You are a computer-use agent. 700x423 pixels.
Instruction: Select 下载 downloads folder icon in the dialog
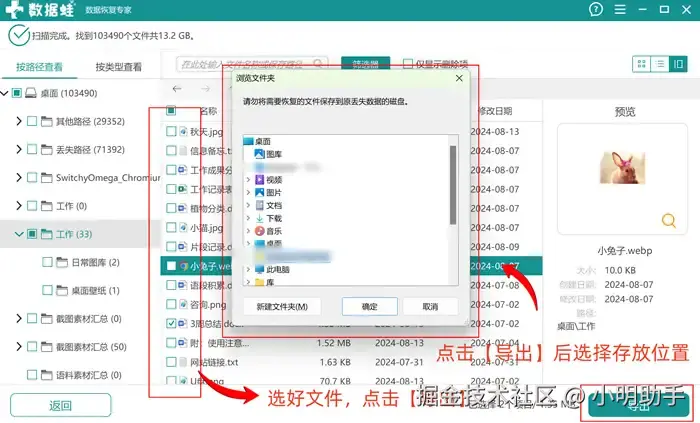[259, 218]
